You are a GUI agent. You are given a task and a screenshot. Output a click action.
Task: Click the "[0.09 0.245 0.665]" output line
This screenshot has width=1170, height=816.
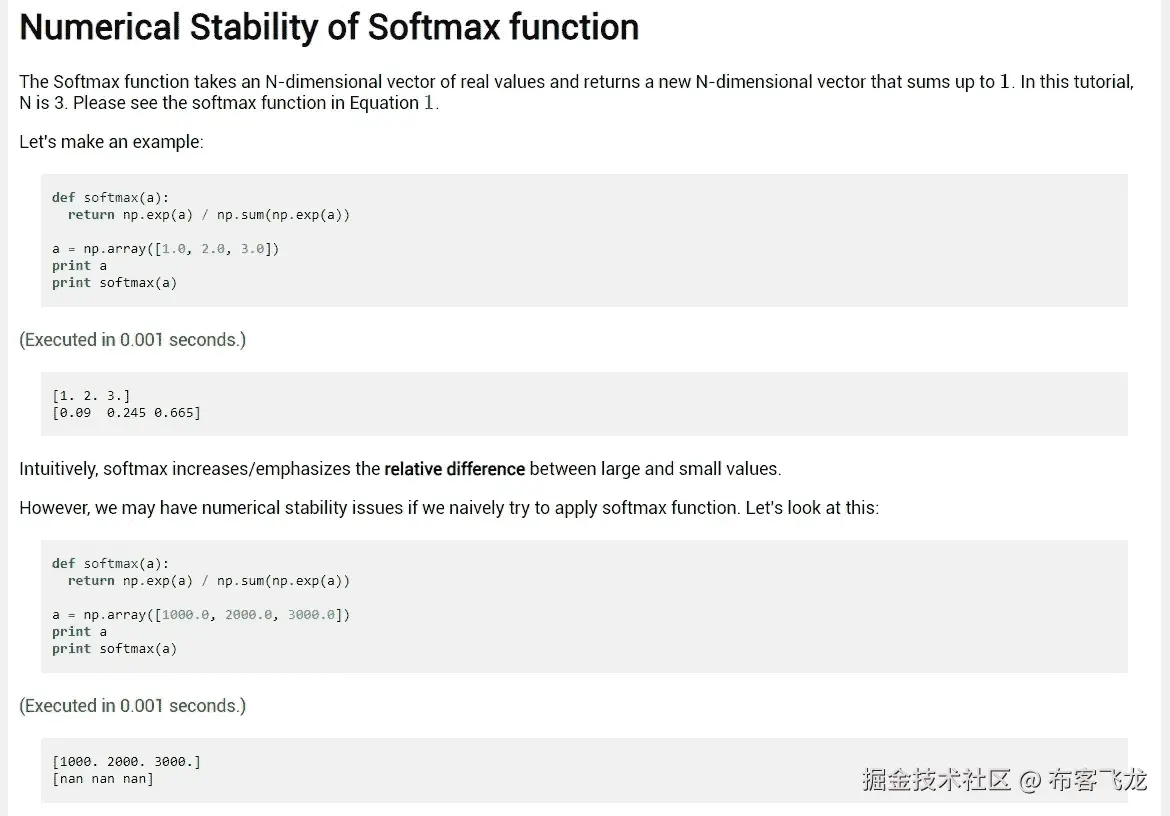(x=126, y=412)
